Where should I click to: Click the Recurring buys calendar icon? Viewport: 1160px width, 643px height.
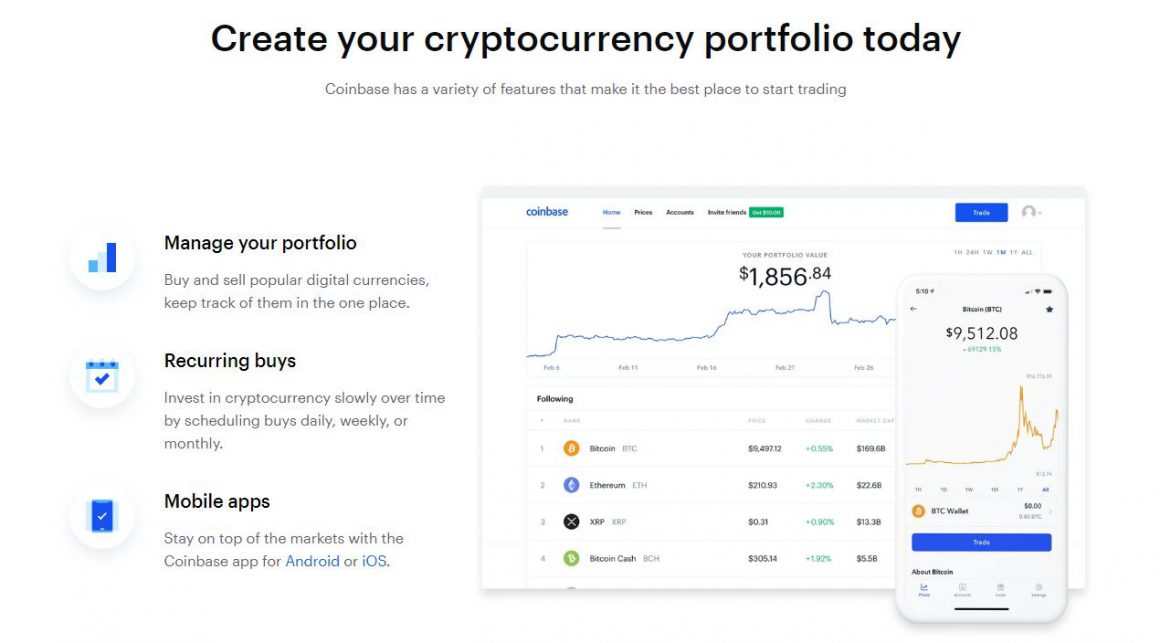[102, 376]
